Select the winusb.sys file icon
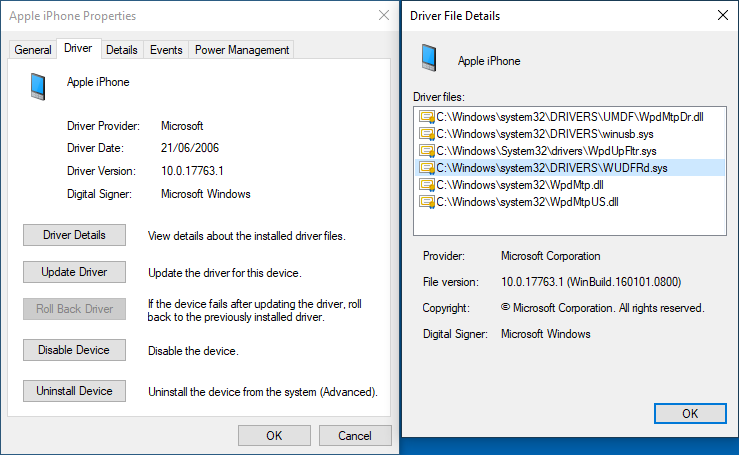739x455 pixels. point(427,134)
